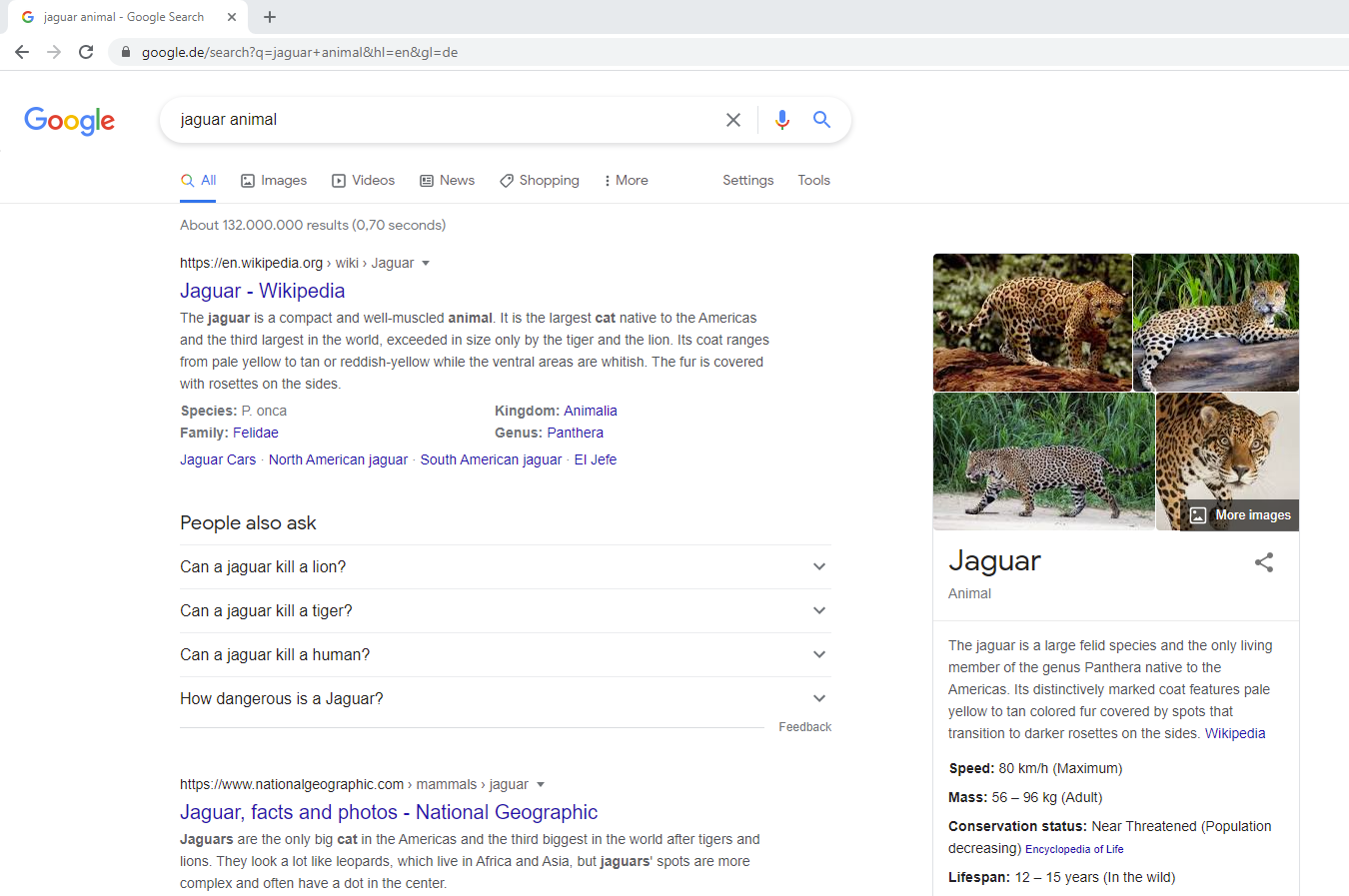
Task: Expand 'Can a jaguar kill a tiger?'
Action: tap(506, 610)
